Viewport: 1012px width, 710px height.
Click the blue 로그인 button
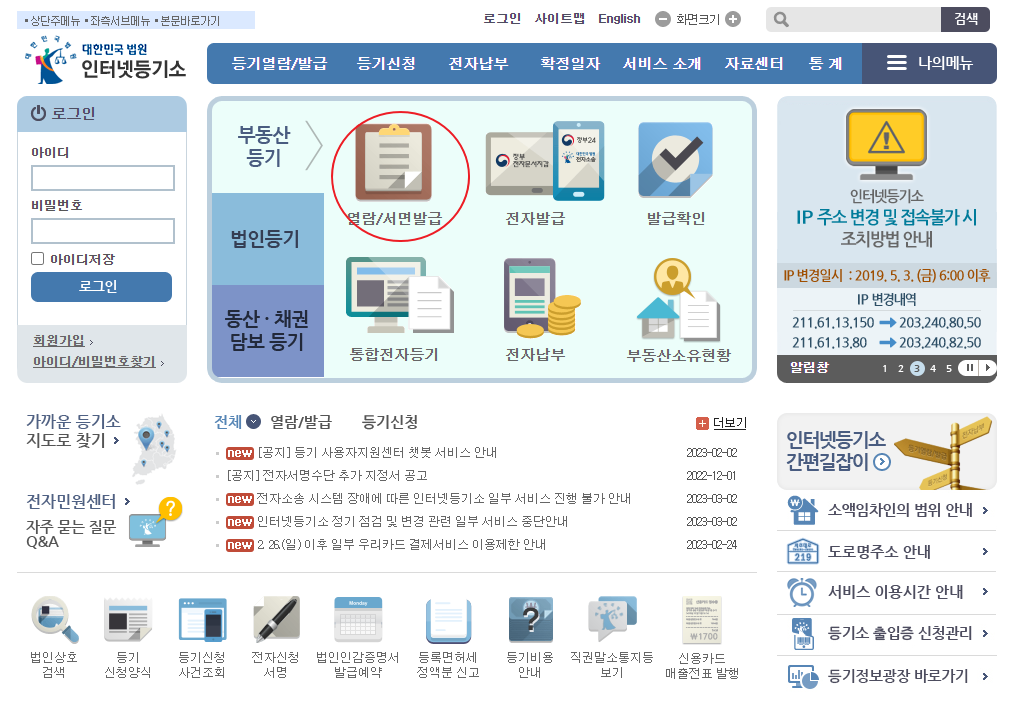pyautogui.click(x=101, y=287)
